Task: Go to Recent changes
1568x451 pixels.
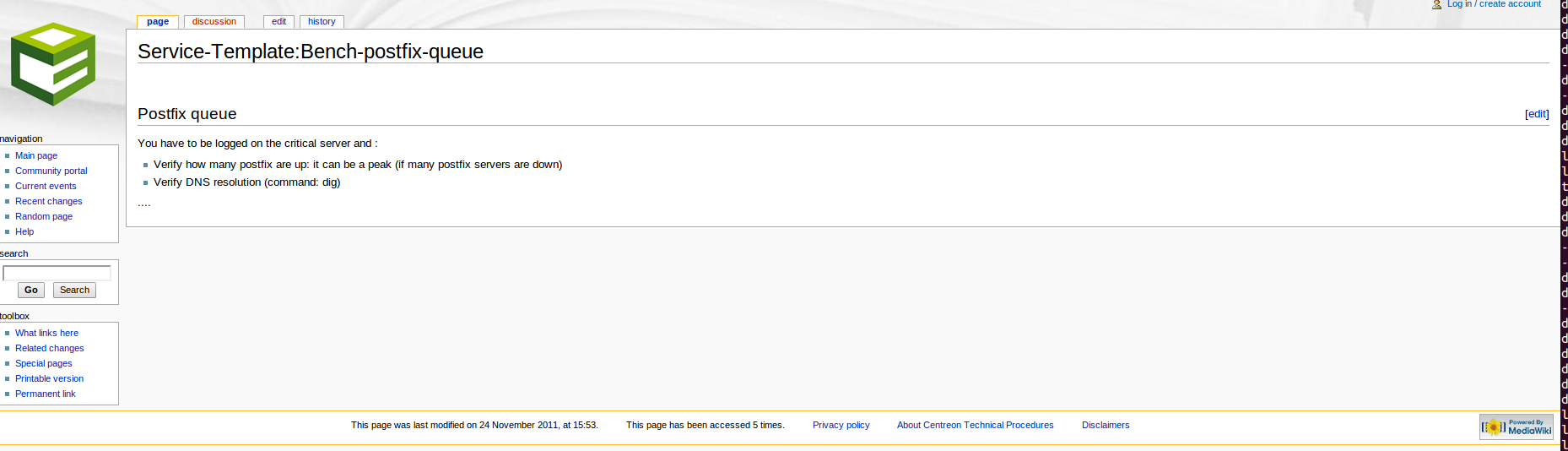Action: 49,201
